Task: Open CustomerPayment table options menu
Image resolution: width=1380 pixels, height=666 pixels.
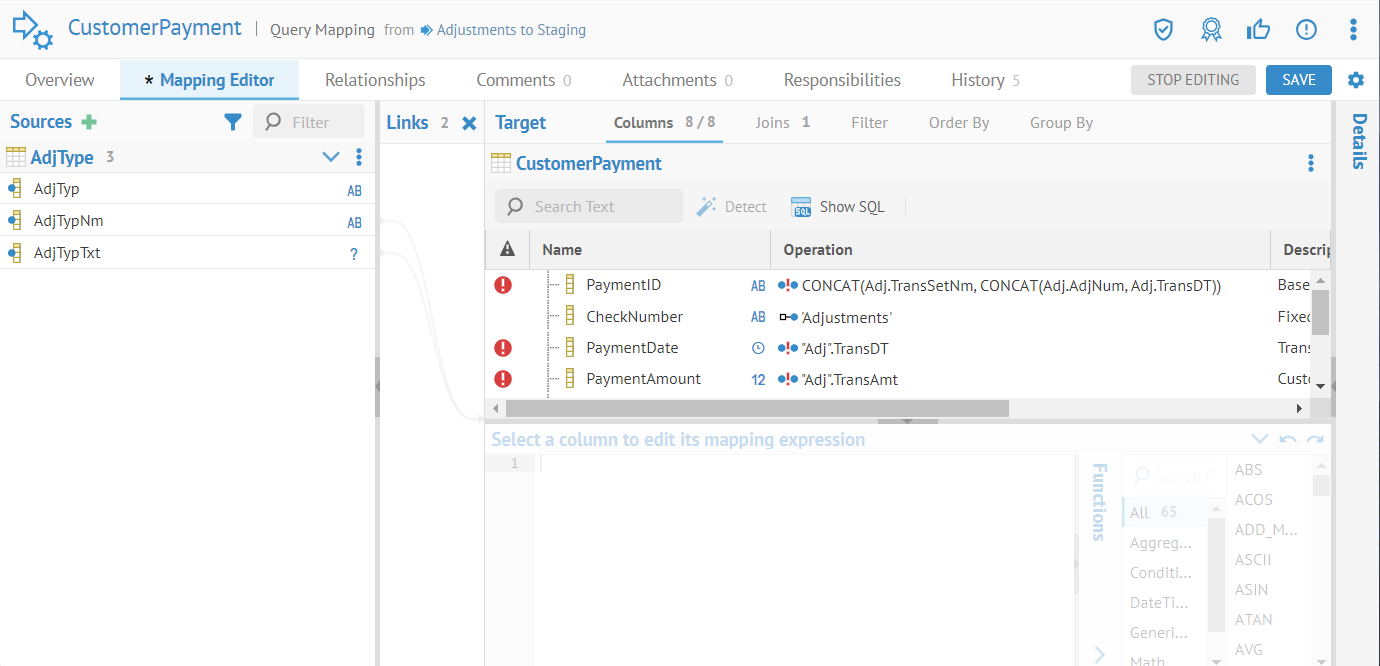Action: point(1311,164)
